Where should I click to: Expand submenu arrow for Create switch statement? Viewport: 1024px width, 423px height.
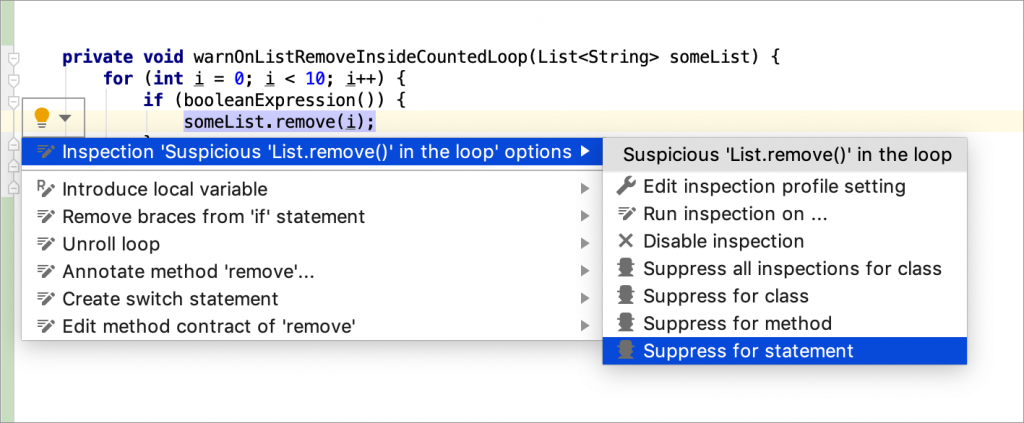[x=584, y=299]
